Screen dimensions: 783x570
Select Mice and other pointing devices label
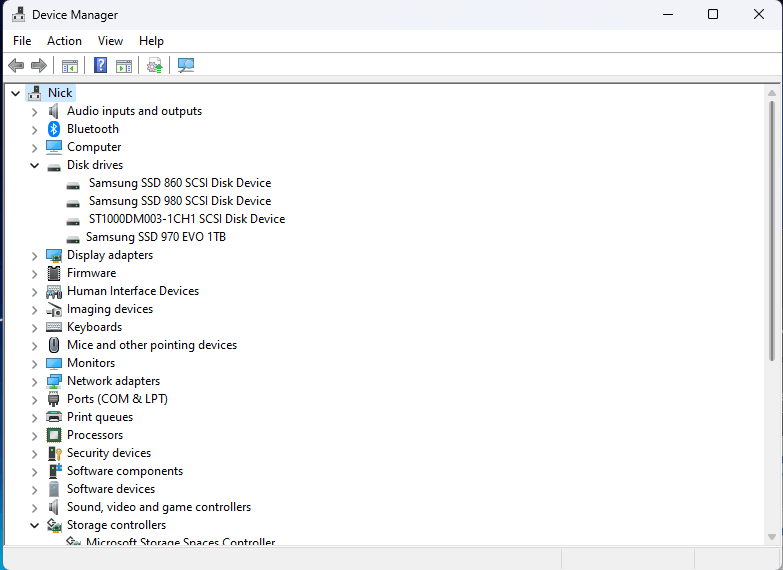pos(152,345)
